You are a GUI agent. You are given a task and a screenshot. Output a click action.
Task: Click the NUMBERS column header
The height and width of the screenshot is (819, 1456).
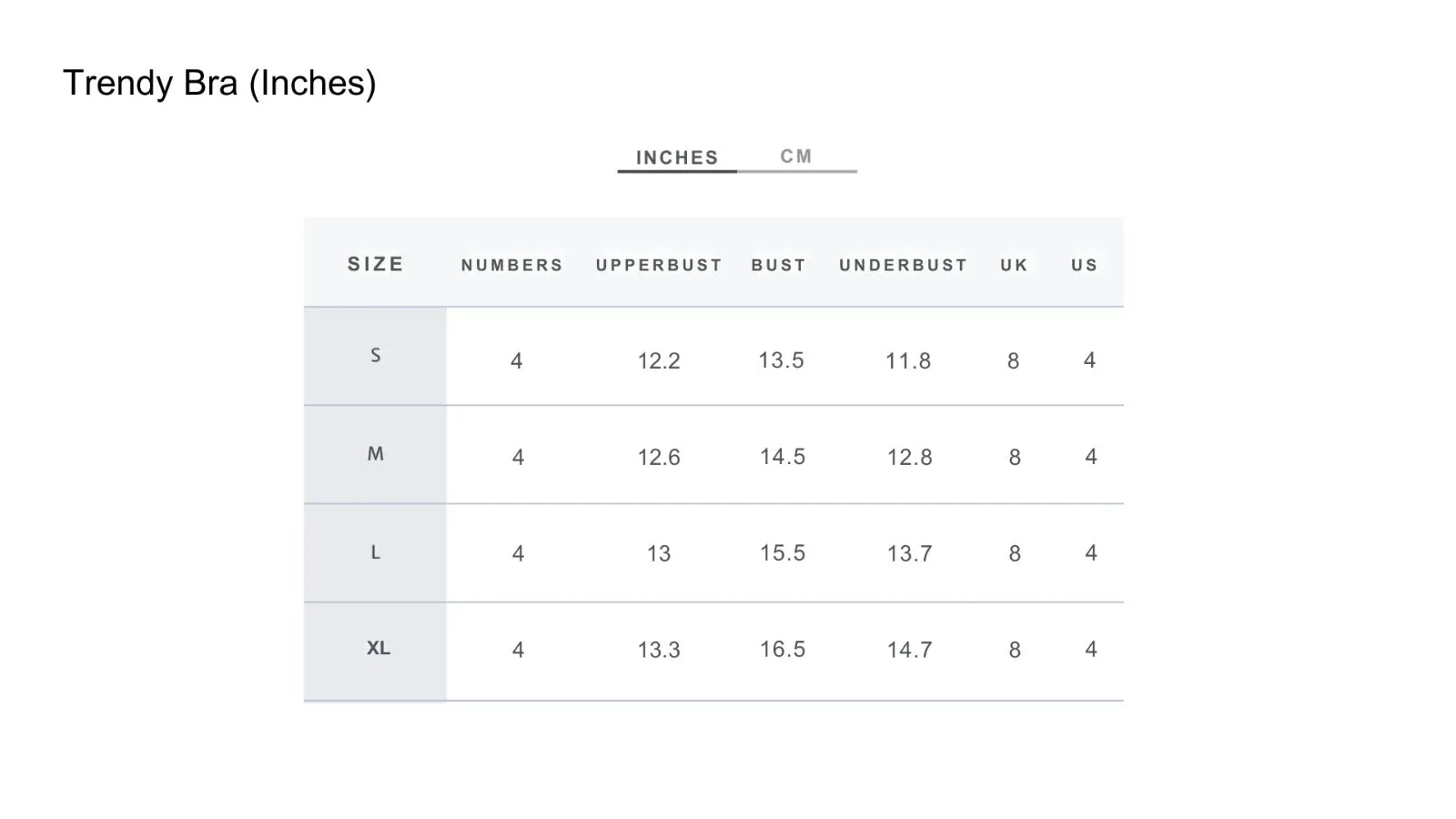pos(512,265)
